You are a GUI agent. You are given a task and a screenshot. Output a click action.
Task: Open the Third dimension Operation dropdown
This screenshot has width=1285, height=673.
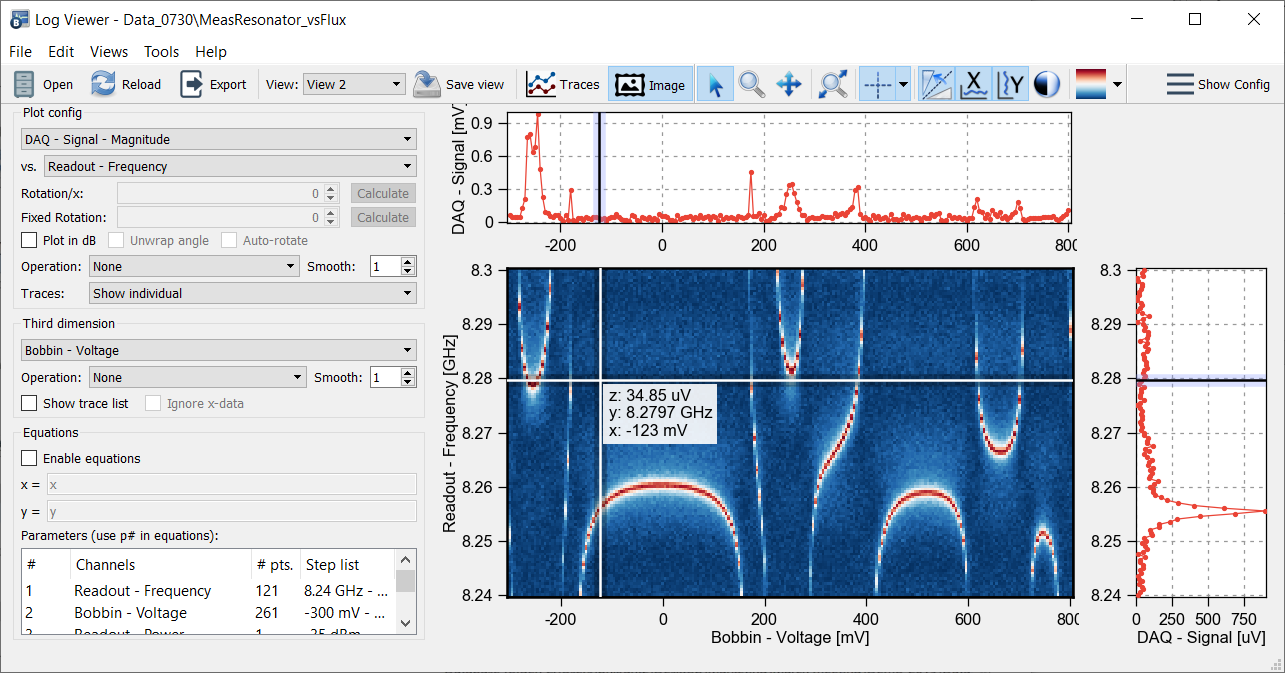[197, 377]
